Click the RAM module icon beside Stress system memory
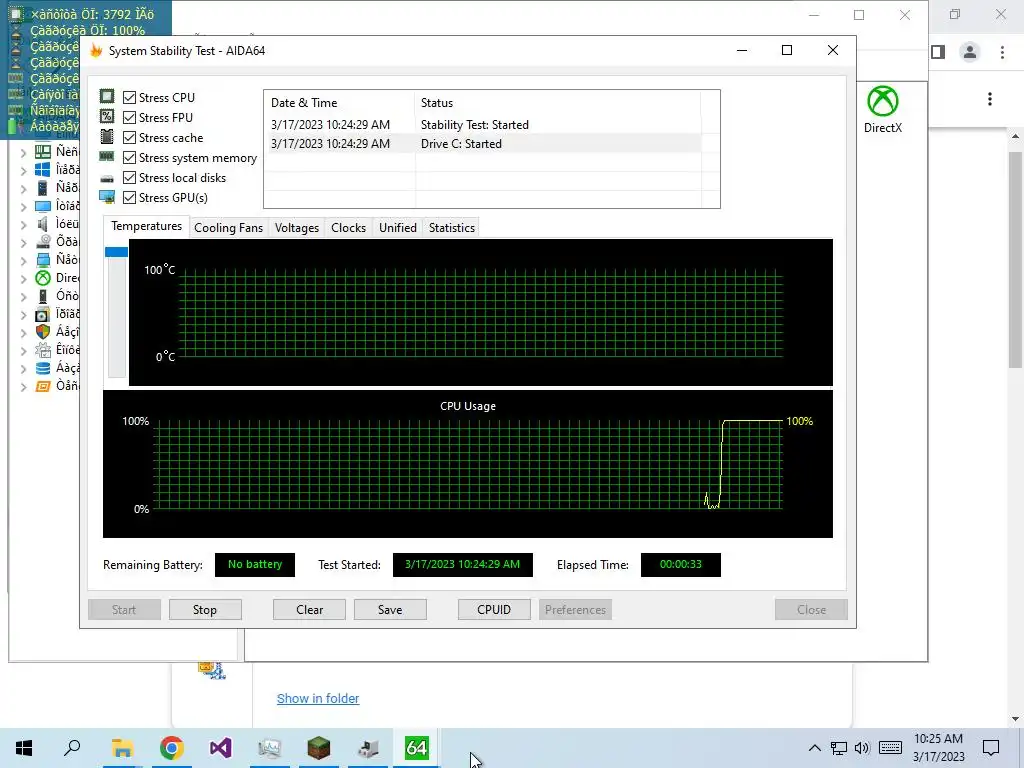This screenshot has width=1024, height=768. coord(107,157)
